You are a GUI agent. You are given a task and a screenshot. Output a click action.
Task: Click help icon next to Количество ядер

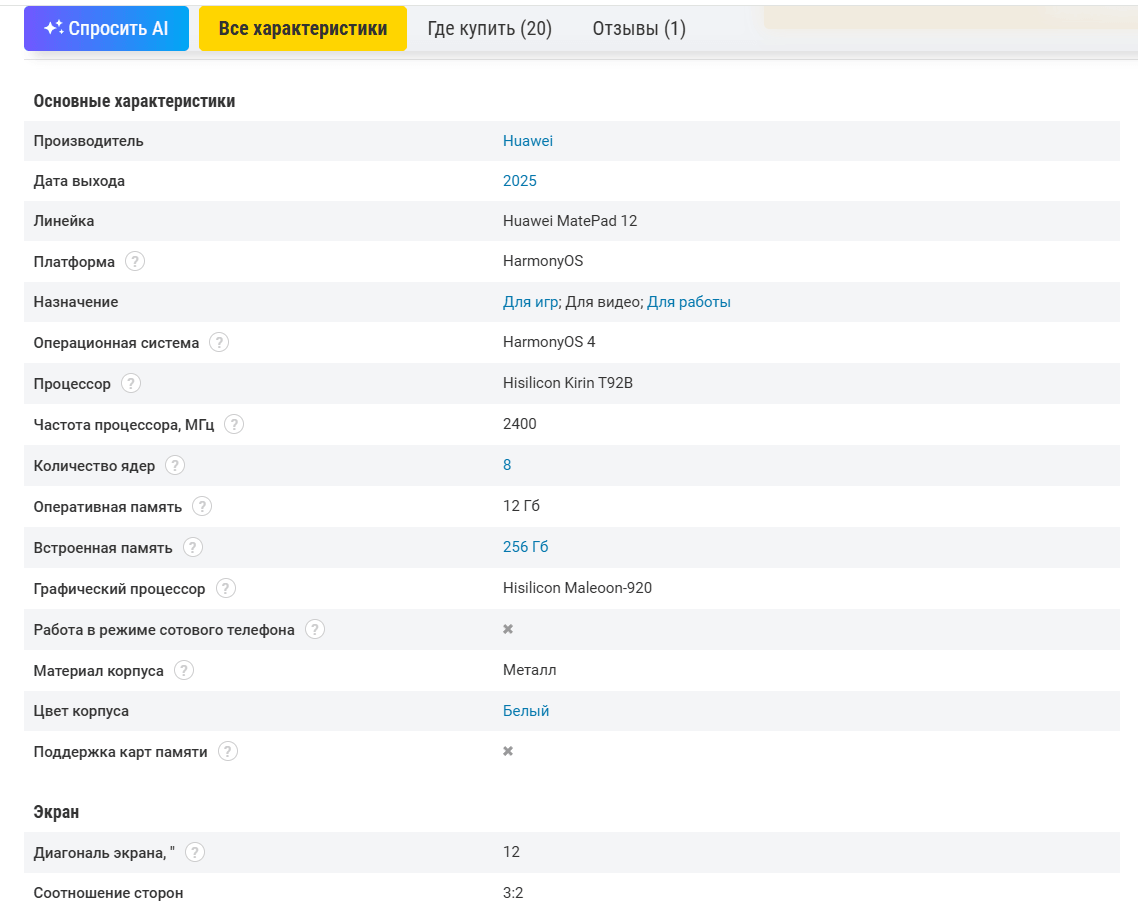175,465
